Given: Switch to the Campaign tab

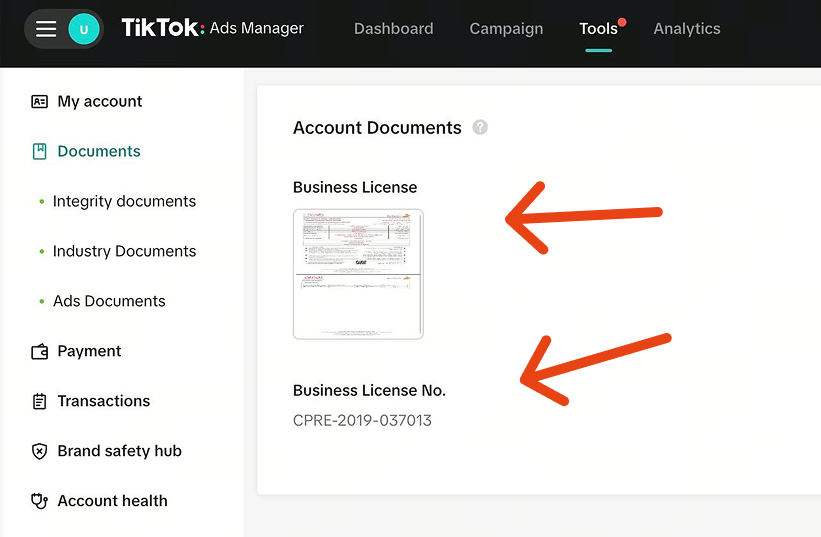Looking at the screenshot, I should pos(506,28).
